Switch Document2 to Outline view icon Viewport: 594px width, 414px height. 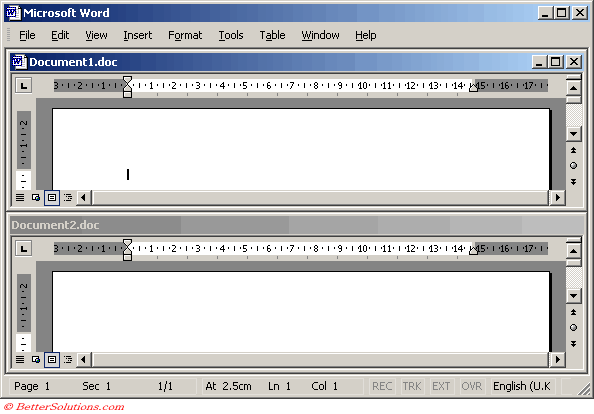tap(68, 359)
